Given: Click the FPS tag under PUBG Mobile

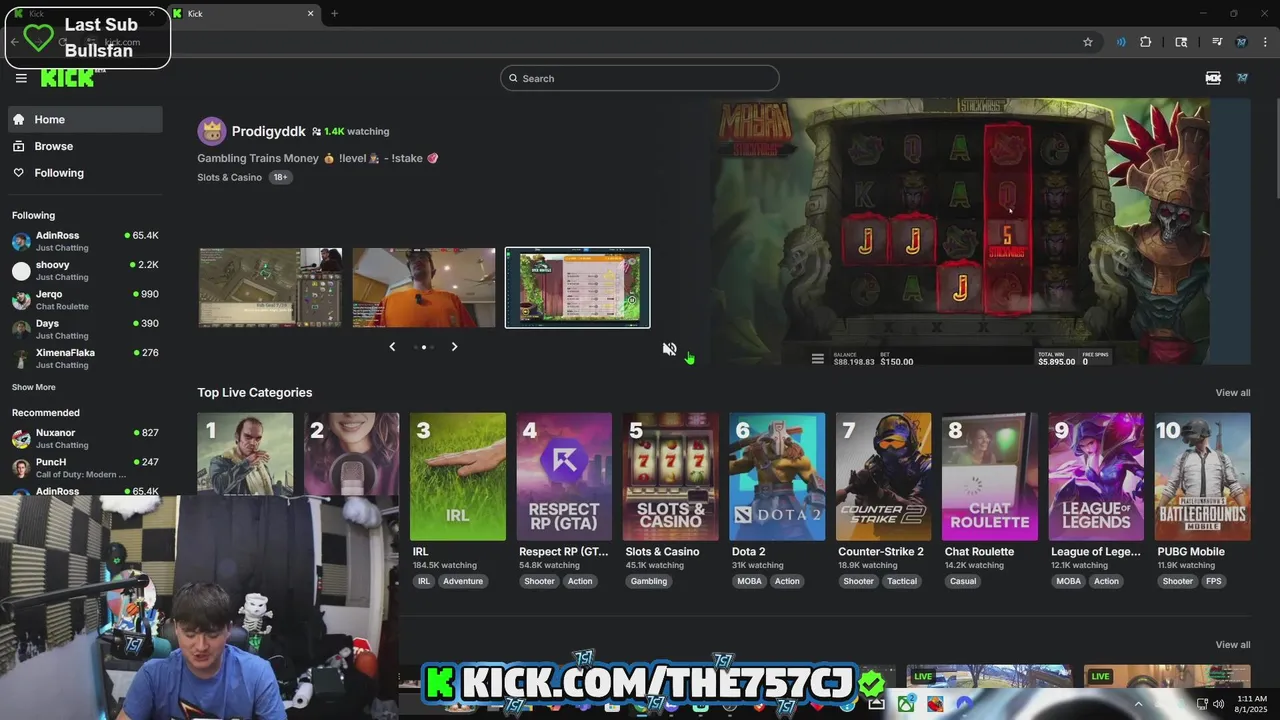Looking at the screenshot, I should coord(1213,581).
